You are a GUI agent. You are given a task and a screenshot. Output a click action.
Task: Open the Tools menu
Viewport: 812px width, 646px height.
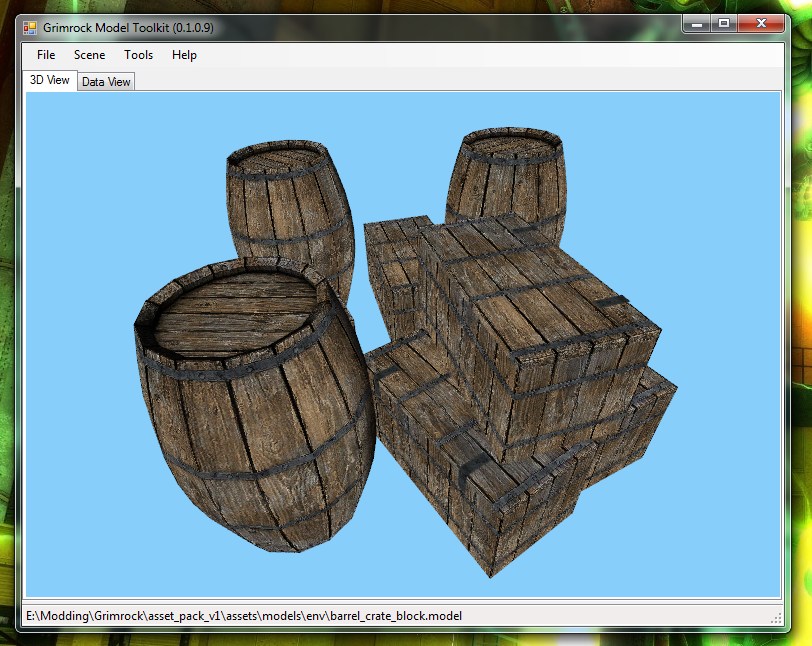(138, 55)
